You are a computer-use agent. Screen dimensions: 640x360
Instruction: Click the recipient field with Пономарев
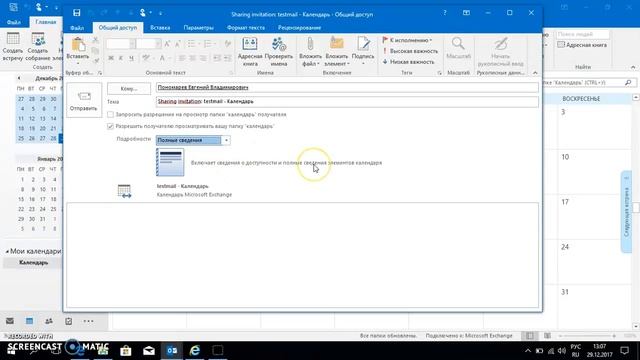[347, 87]
